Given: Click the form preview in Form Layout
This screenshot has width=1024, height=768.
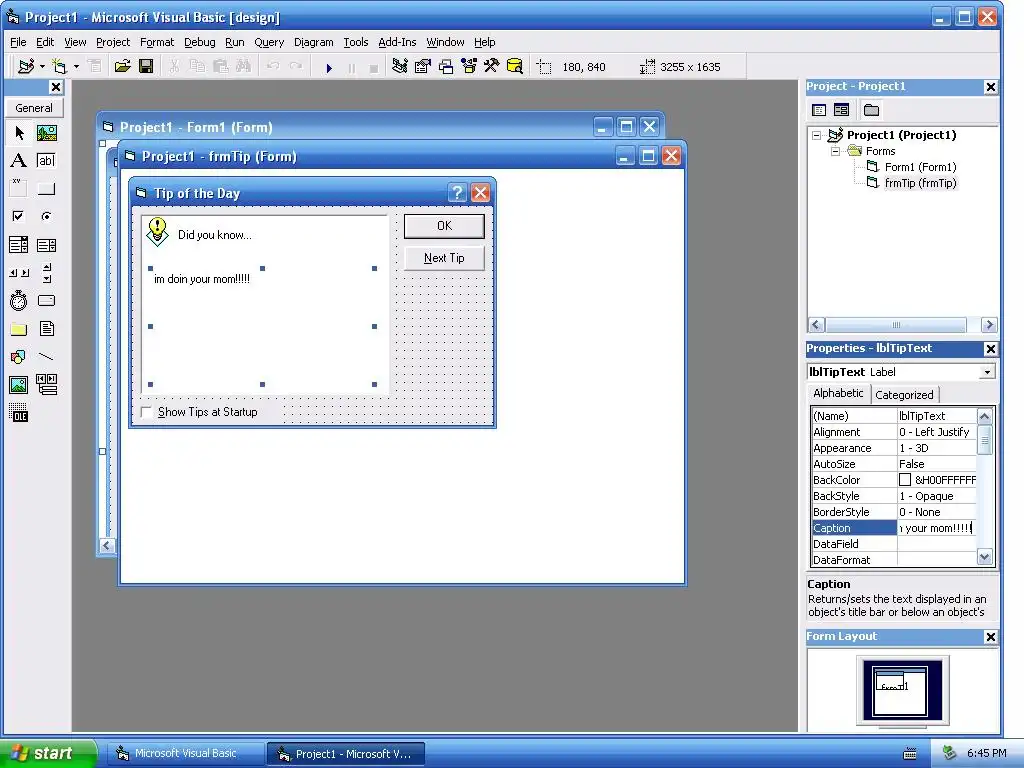Looking at the screenshot, I should [901, 692].
